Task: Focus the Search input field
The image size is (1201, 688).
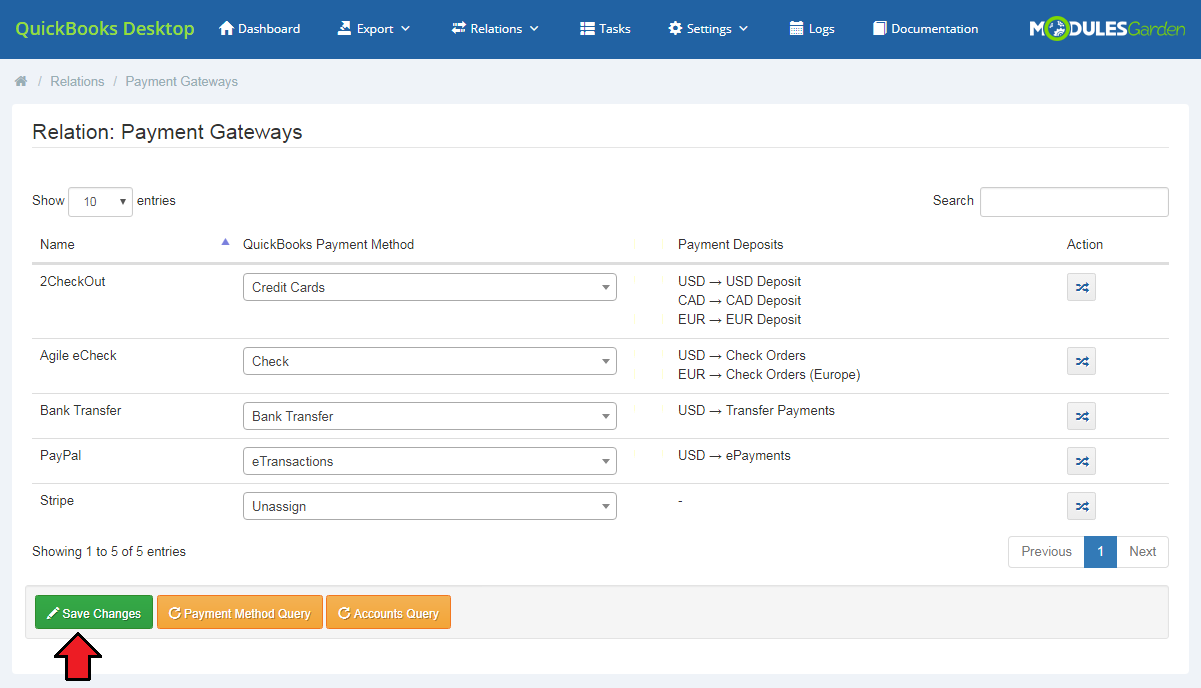Action: coord(1074,201)
